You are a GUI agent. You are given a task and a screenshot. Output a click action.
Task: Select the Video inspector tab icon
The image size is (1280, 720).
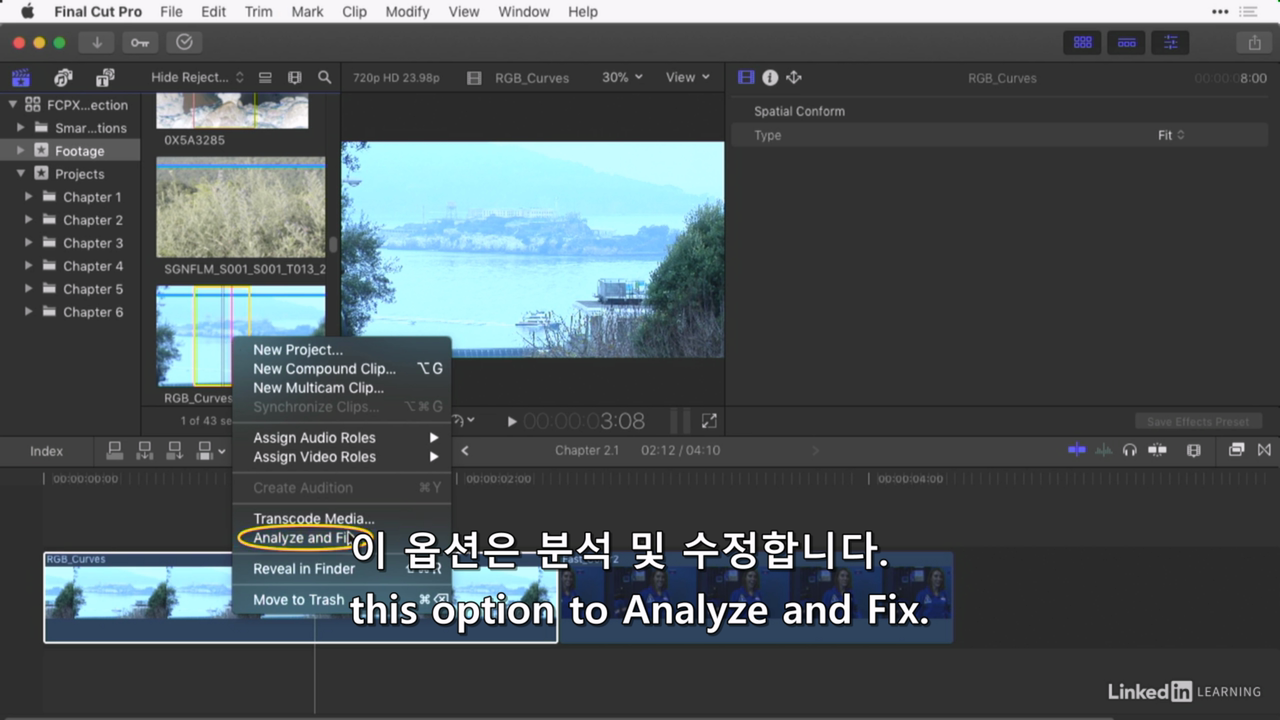[746, 77]
